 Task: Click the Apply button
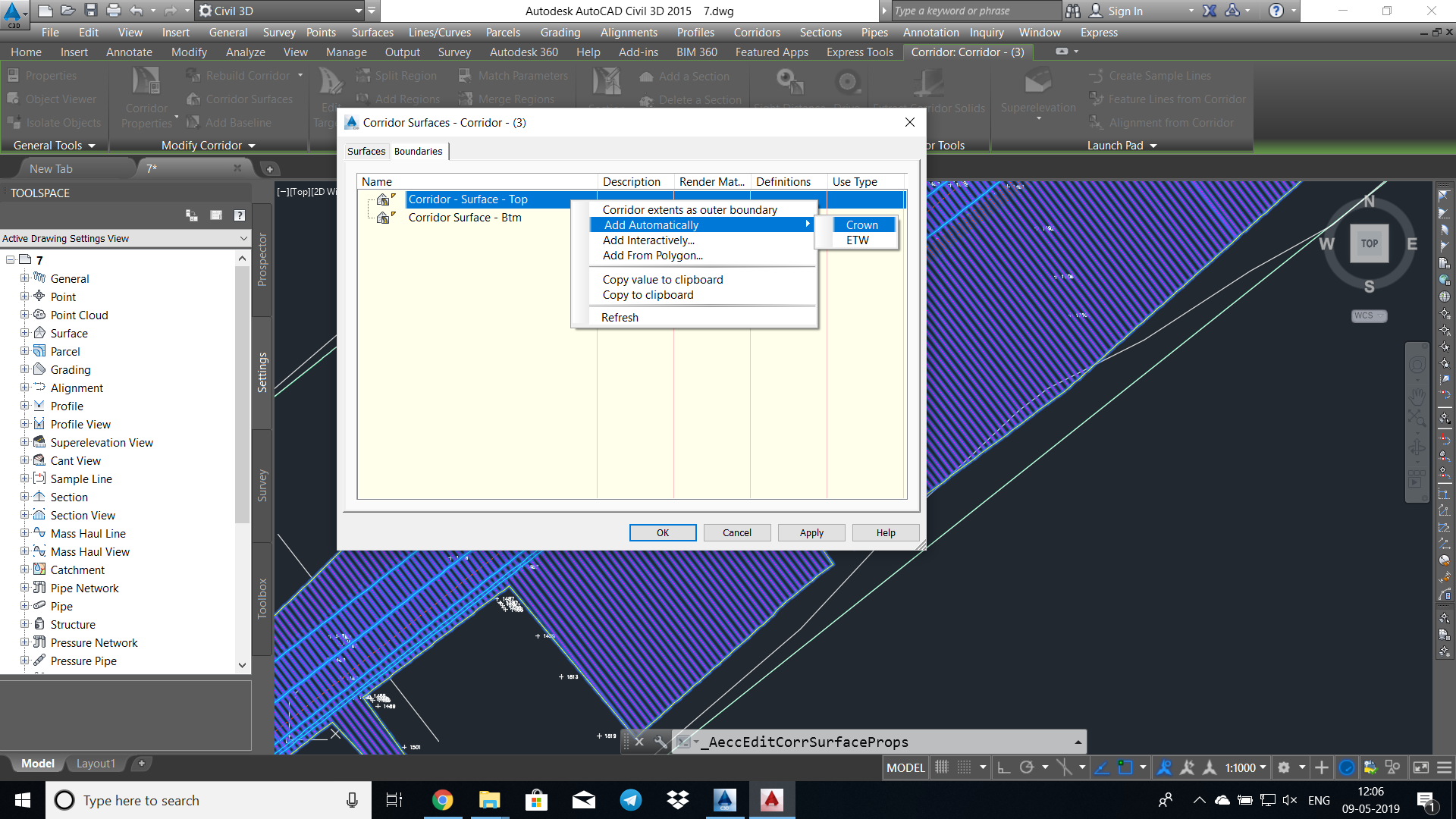point(811,532)
